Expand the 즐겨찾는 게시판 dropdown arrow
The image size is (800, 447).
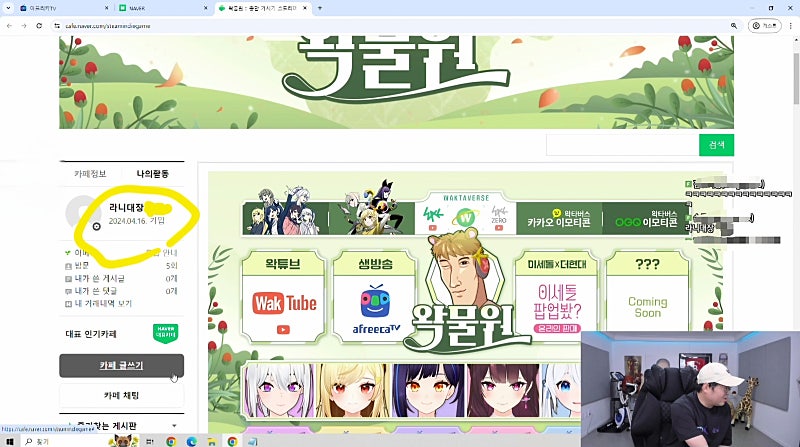tap(174, 426)
